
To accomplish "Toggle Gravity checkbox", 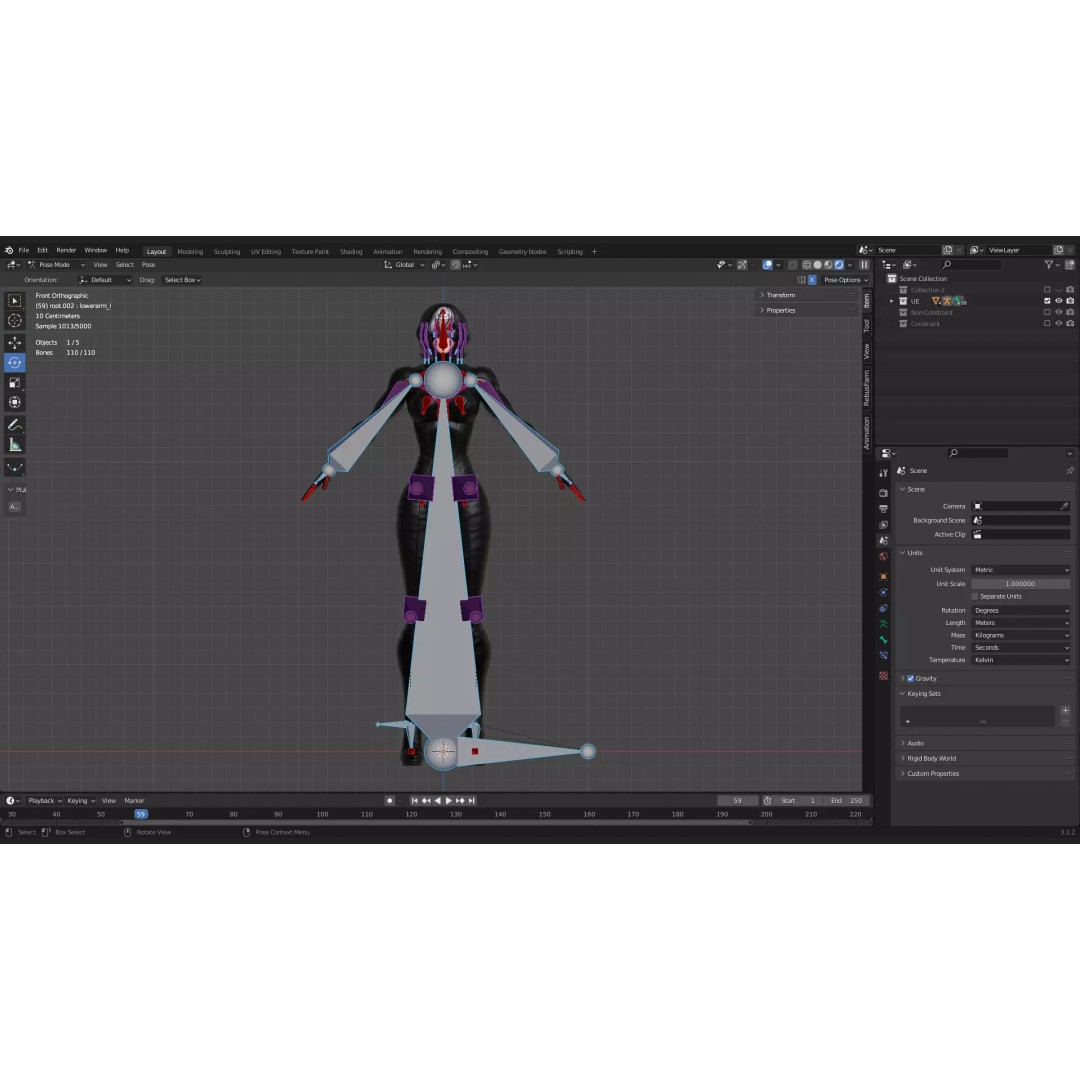I will point(911,678).
